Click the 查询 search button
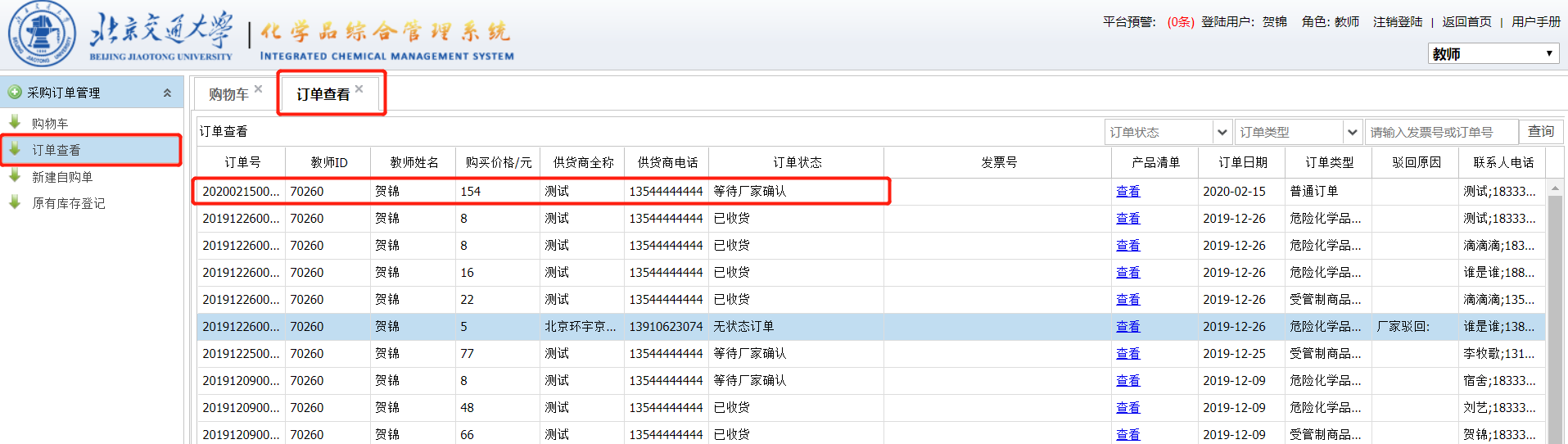Viewport: 1568px width, 444px height. tap(1540, 131)
